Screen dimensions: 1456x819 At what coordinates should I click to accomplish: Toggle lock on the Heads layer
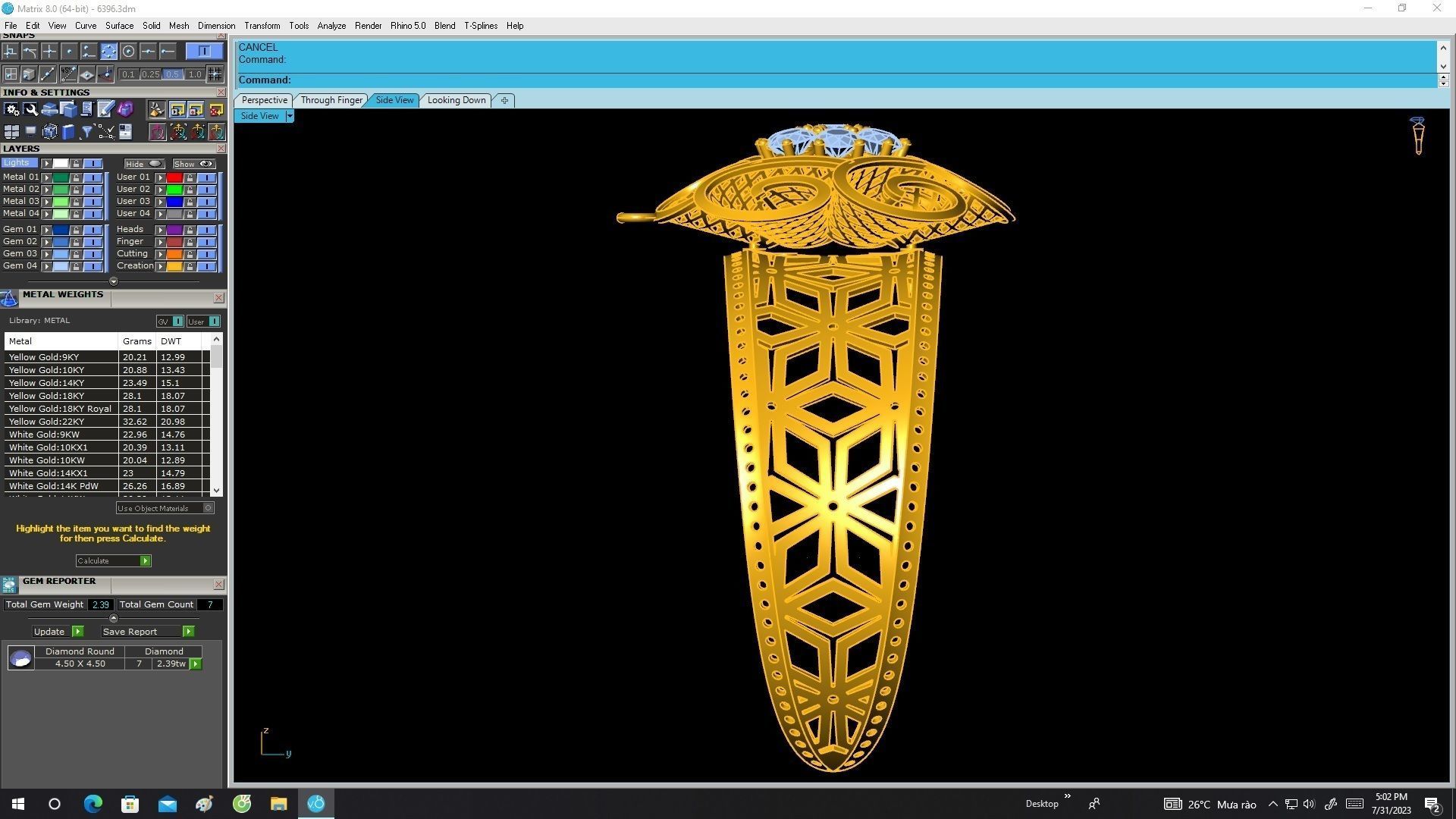click(190, 230)
